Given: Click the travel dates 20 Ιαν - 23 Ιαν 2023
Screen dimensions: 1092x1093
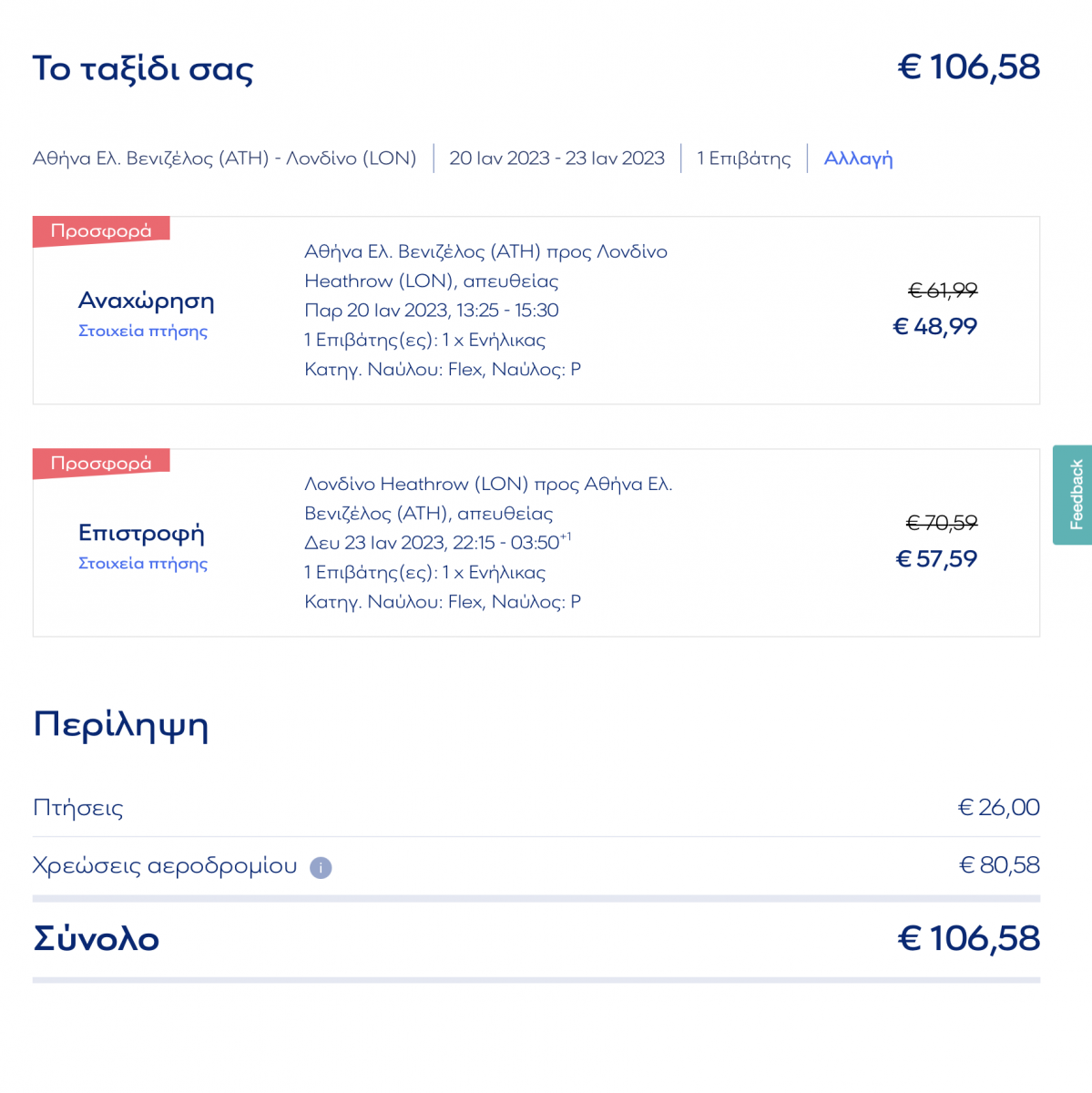Looking at the screenshot, I should pyautogui.click(x=556, y=158).
